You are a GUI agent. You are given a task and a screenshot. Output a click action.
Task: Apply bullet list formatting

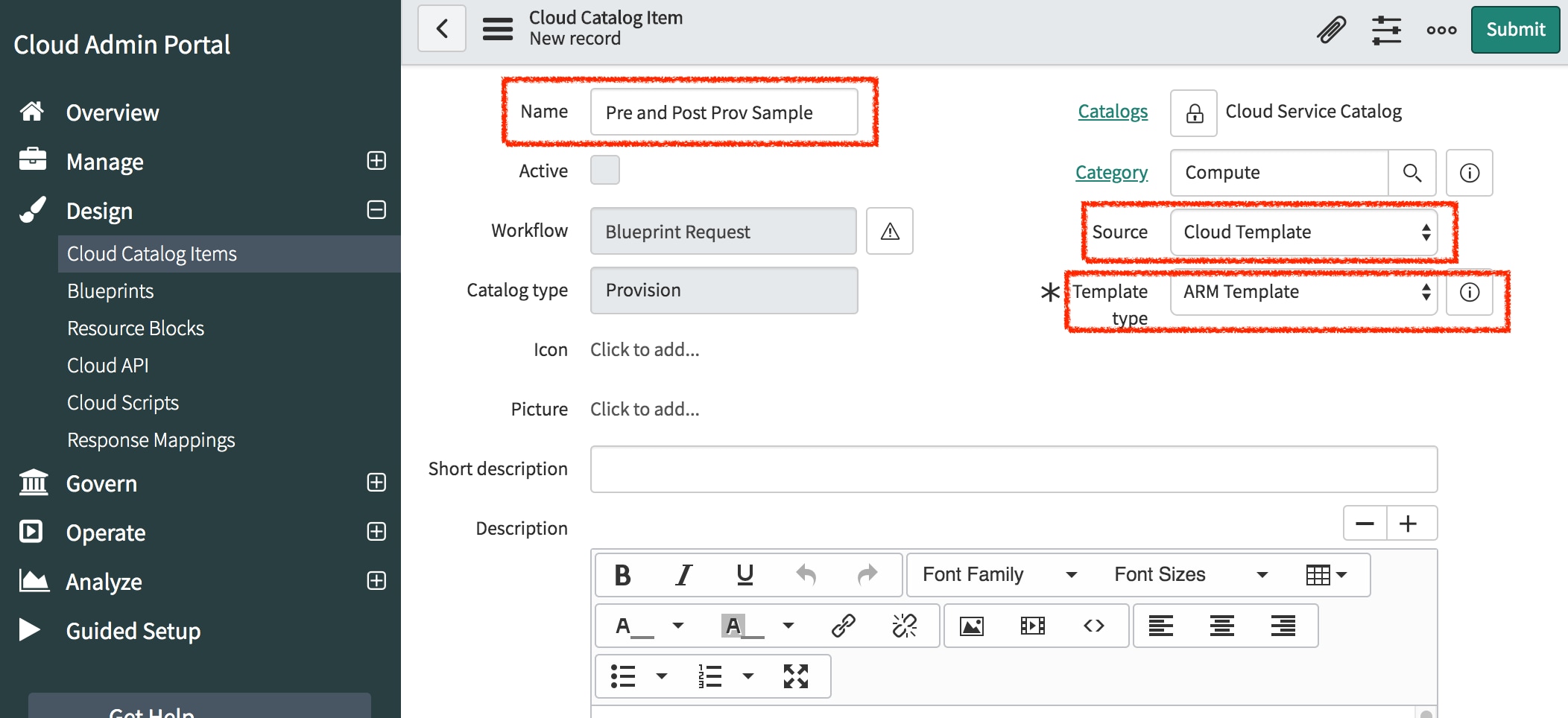click(623, 676)
